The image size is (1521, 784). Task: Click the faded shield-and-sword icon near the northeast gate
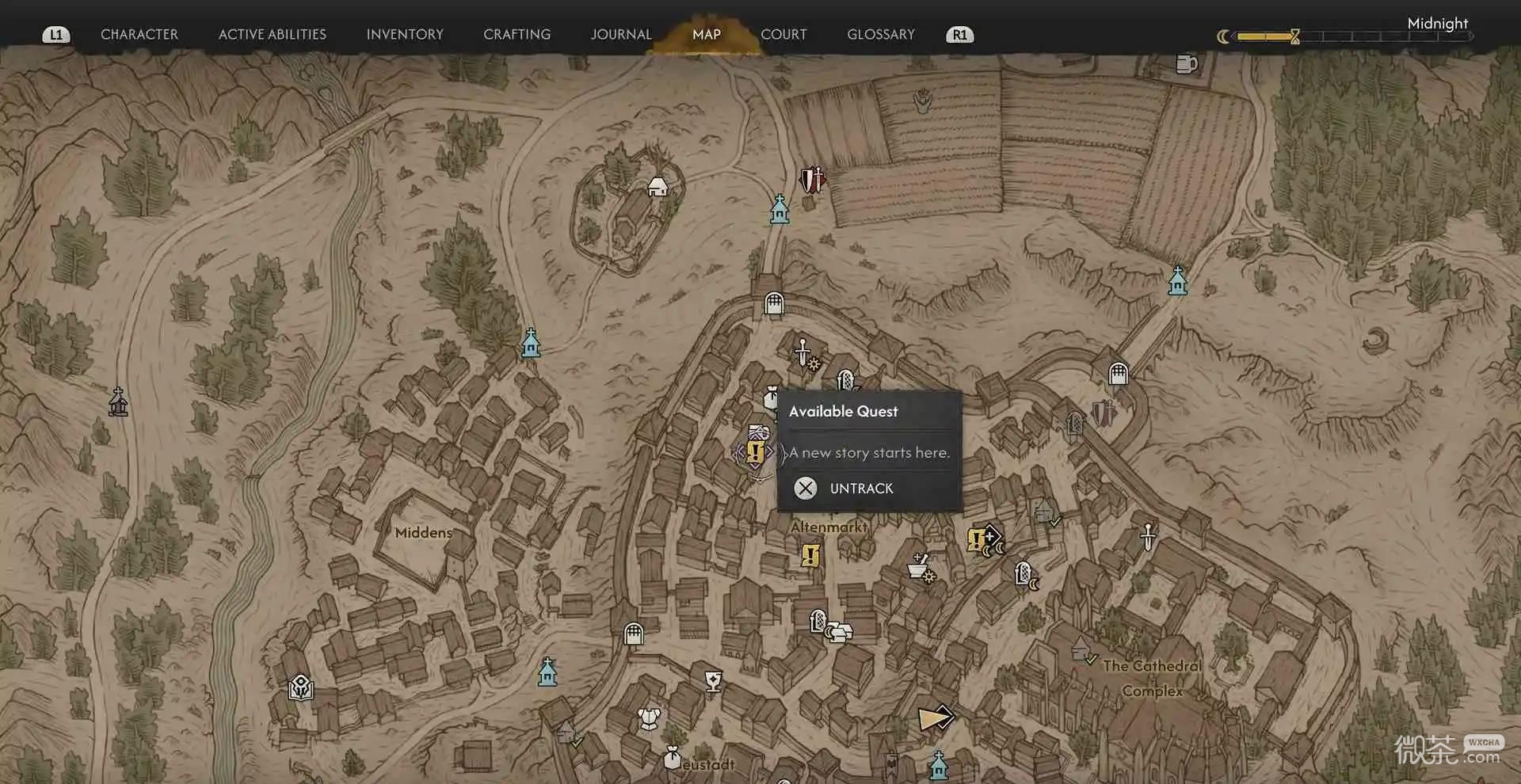(1104, 413)
